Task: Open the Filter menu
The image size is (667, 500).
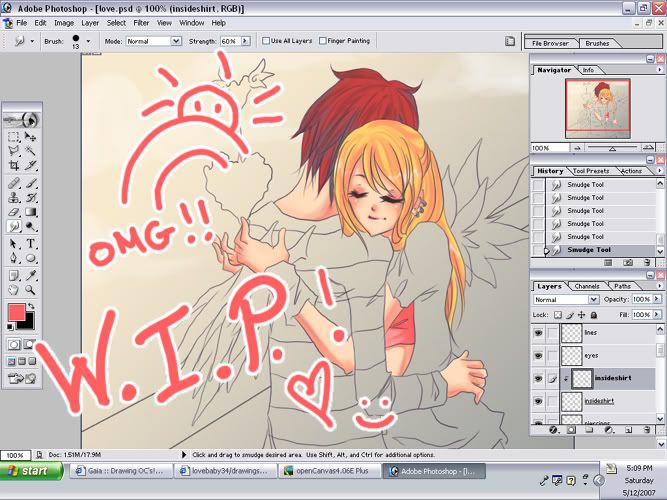Action: click(x=141, y=23)
